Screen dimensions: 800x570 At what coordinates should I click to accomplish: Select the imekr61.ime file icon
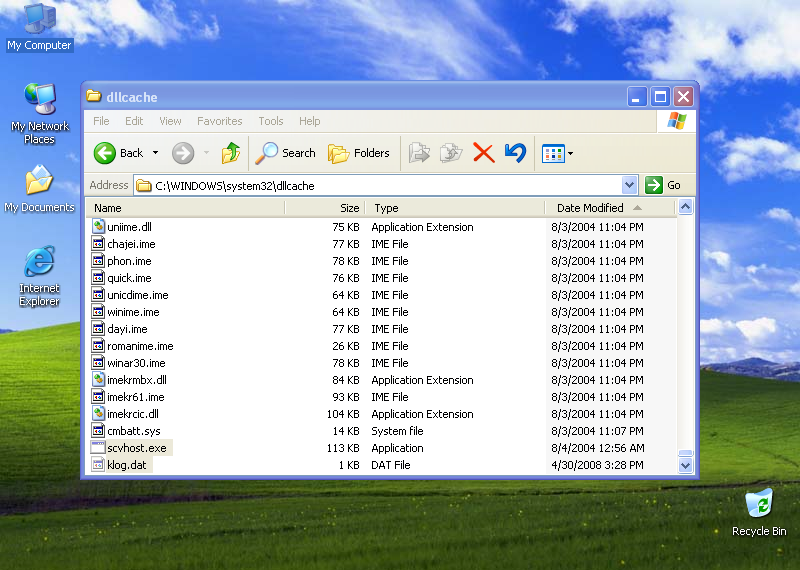tap(98, 396)
